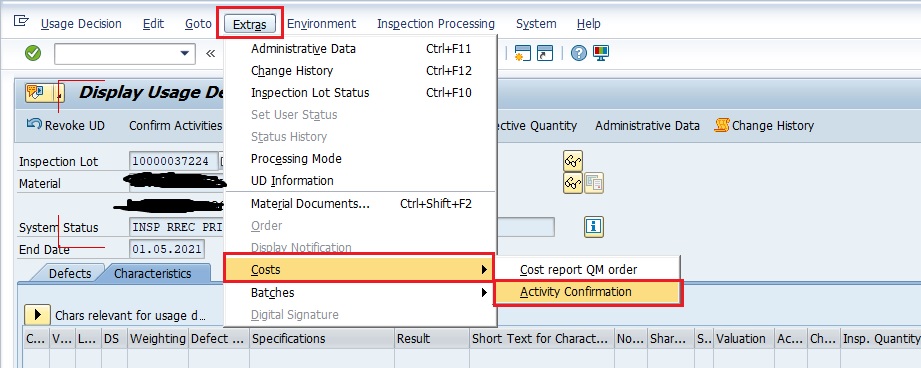Open the Inspection Processing menu
The image size is (921, 368).
pyautogui.click(x=436, y=24)
